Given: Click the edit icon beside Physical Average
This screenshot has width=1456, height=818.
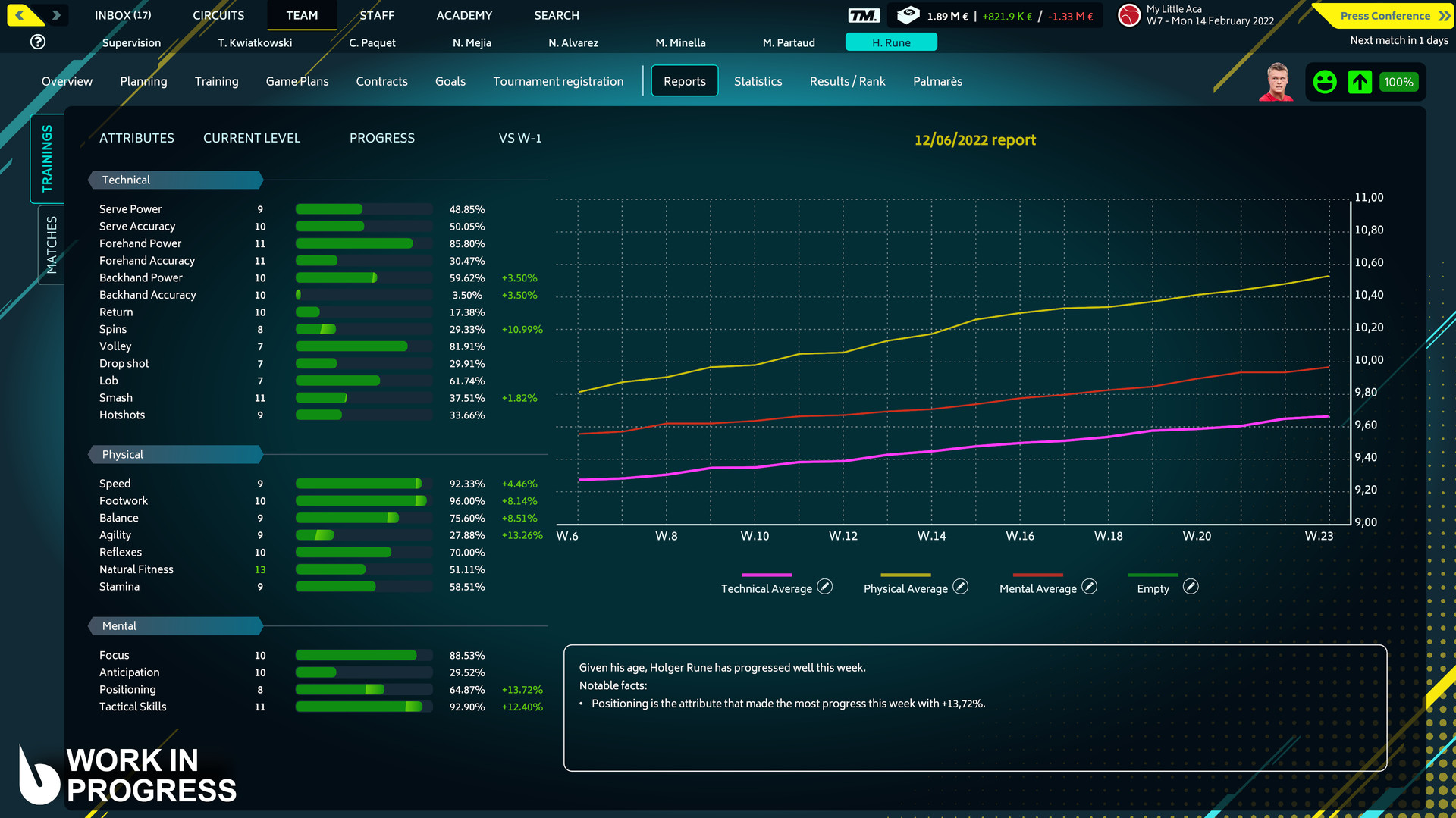Looking at the screenshot, I should click(960, 587).
